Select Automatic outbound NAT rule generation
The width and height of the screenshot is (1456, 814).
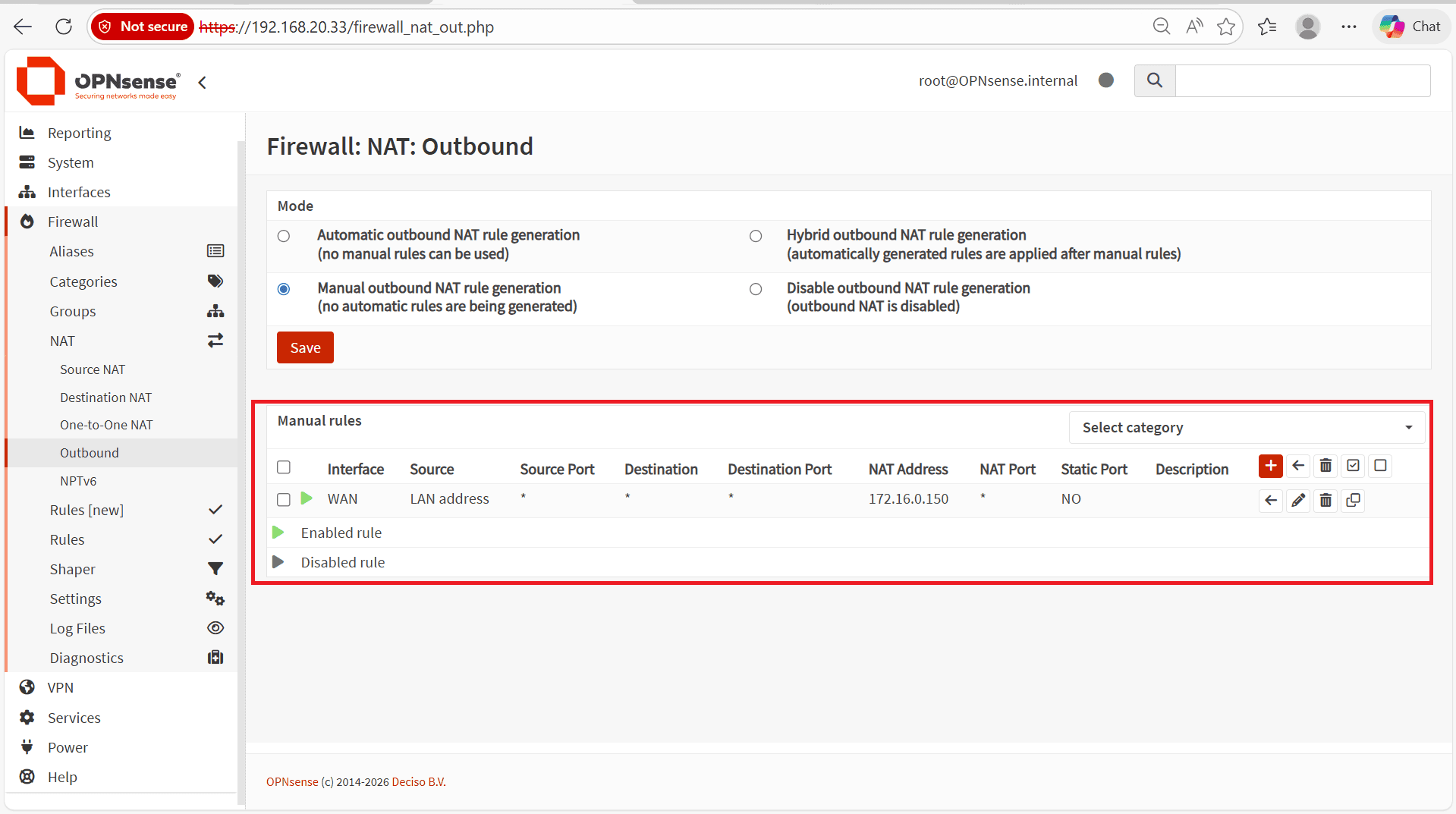284,236
